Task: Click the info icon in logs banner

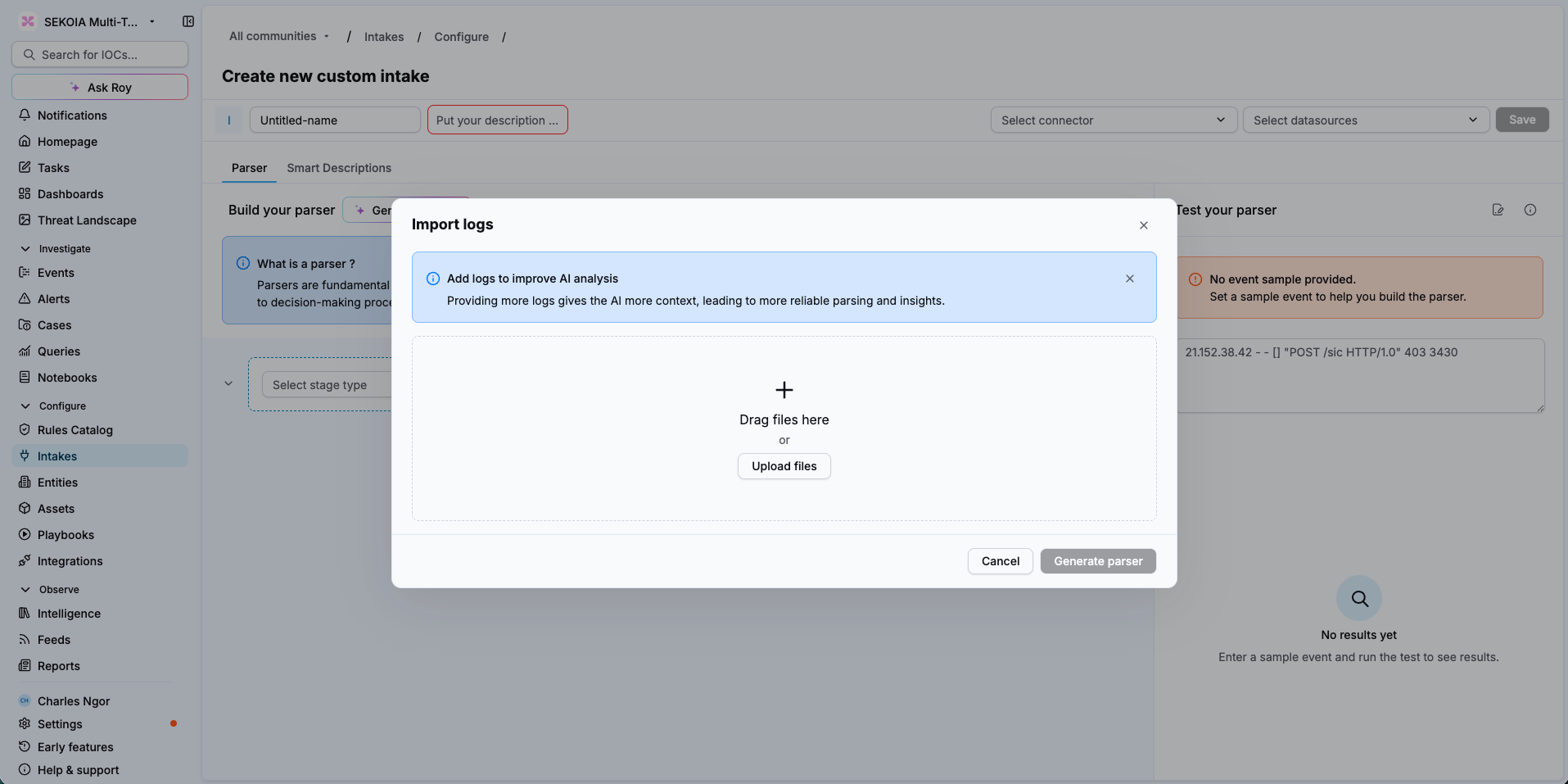Action: [433, 279]
